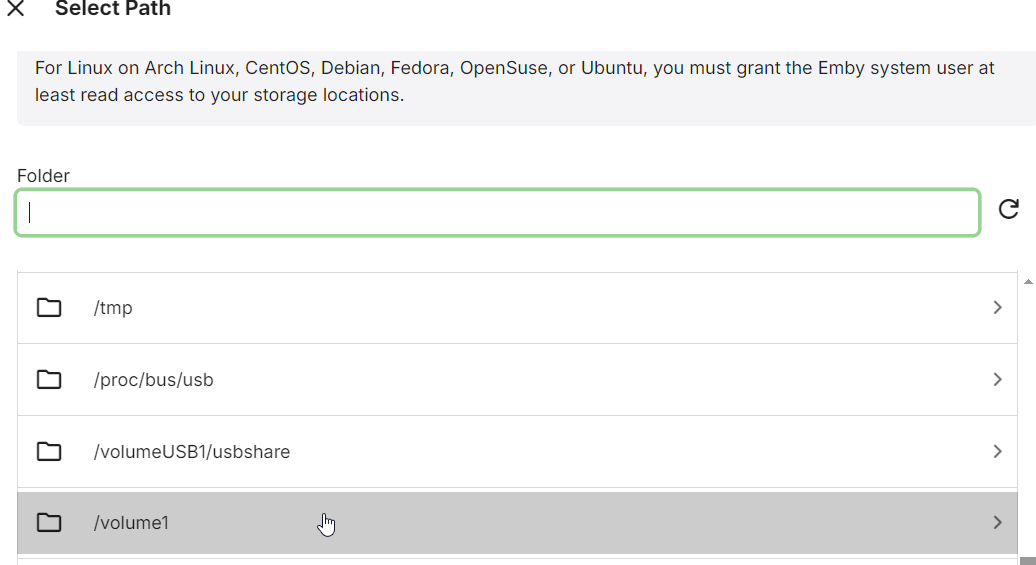The image size is (1036, 565).
Task: Select the /tmp folder name
Action: (x=113, y=308)
